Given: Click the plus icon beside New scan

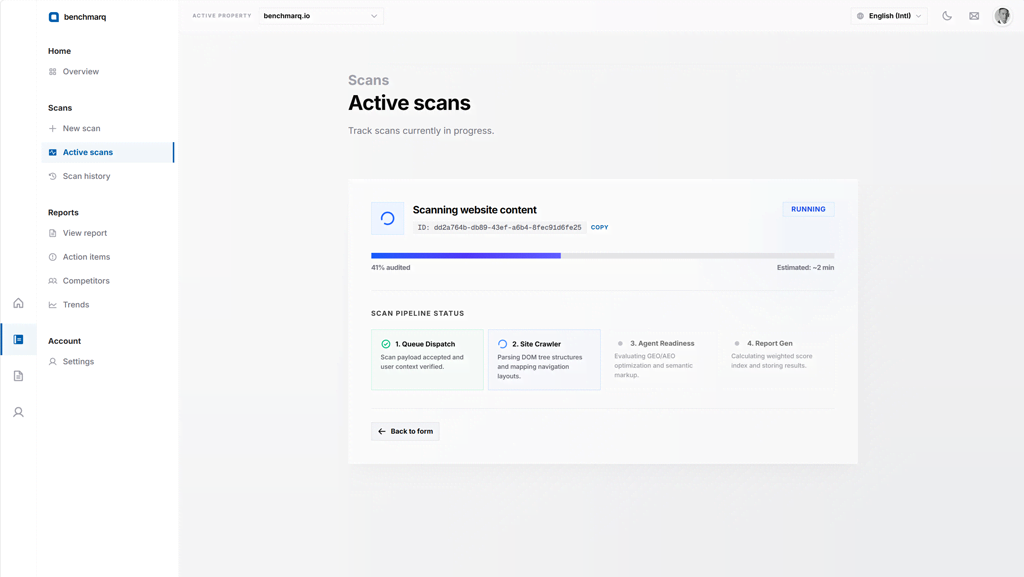Looking at the screenshot, I should [52, 129].
